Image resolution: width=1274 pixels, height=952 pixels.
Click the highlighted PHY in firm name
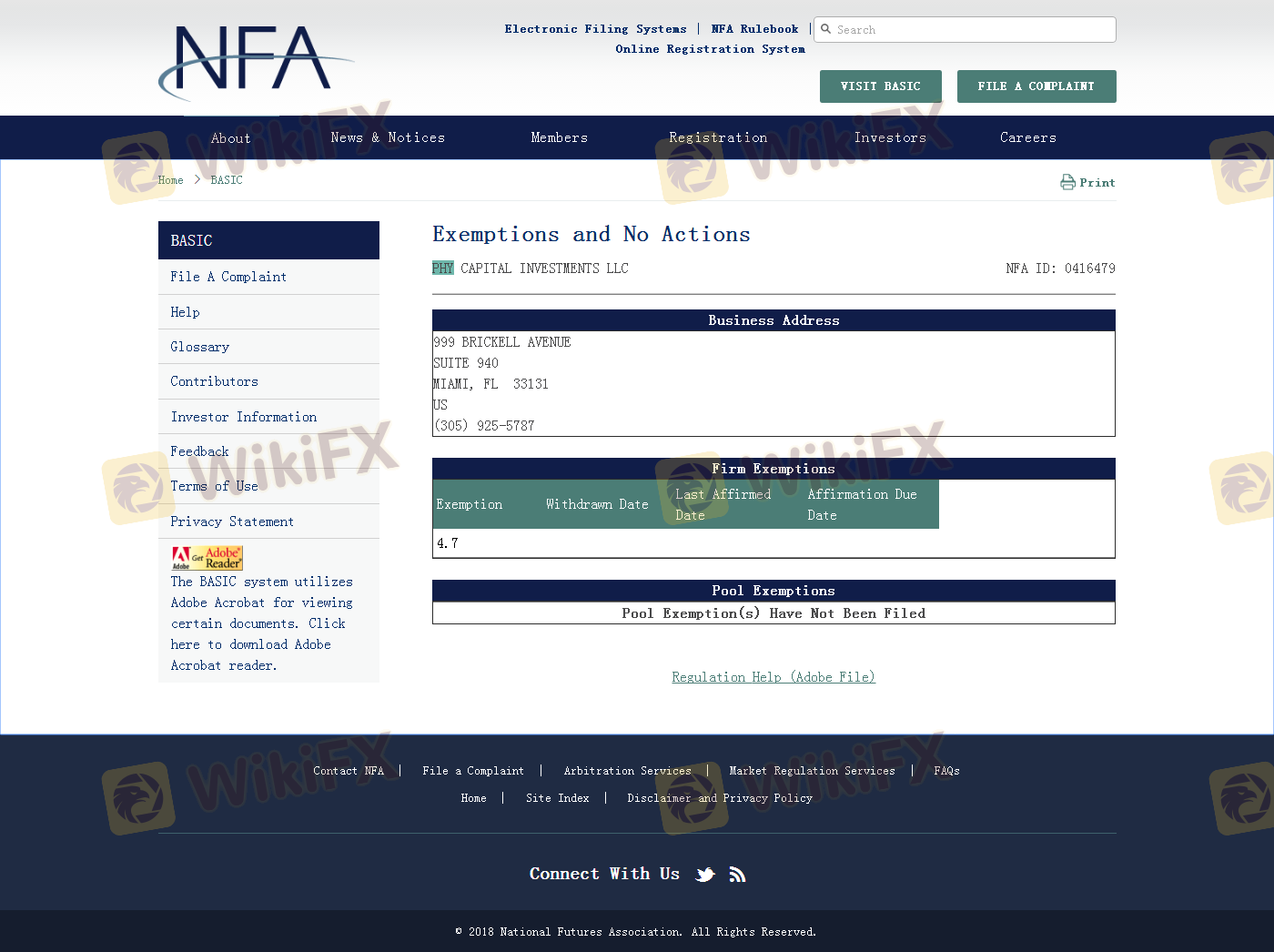[443, 268]
